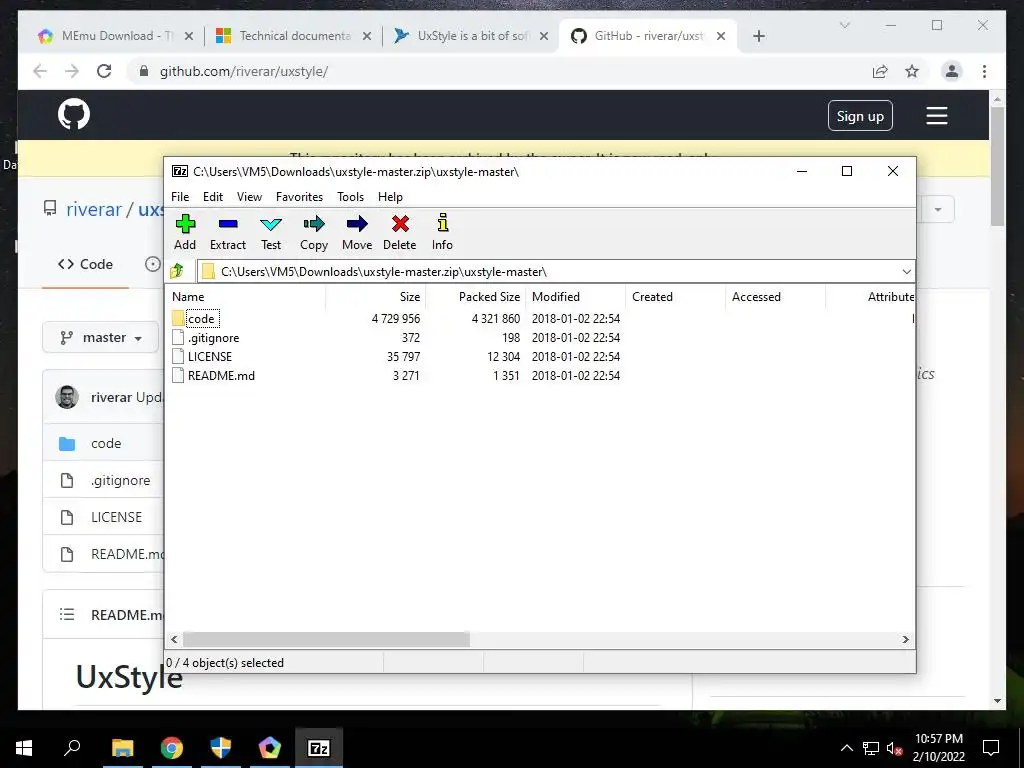Open the Help menu in 7-Zip
1024x768 pixels.
390,197
